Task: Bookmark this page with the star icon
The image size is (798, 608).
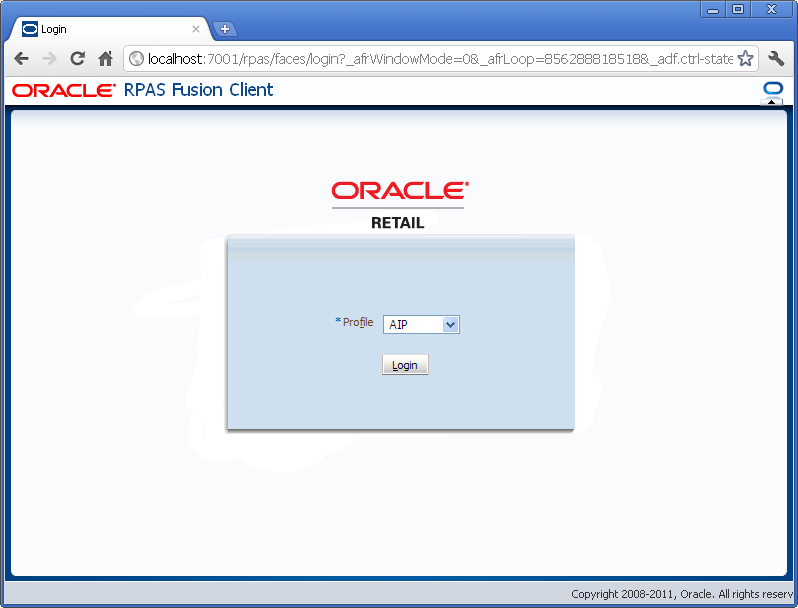Action: point(745,59)
